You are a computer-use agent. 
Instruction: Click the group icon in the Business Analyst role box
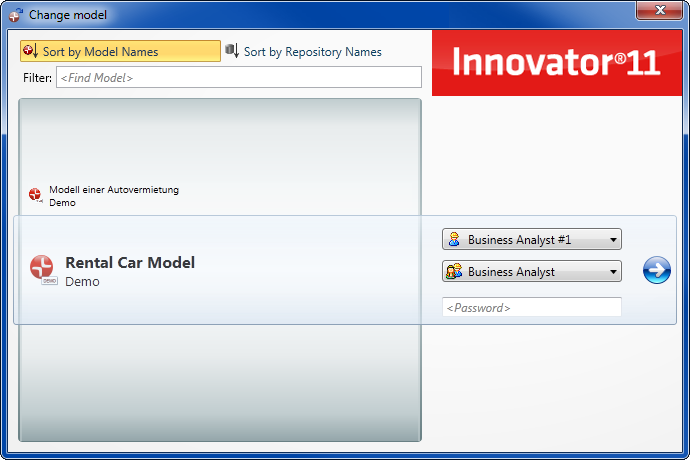(455, 272)
